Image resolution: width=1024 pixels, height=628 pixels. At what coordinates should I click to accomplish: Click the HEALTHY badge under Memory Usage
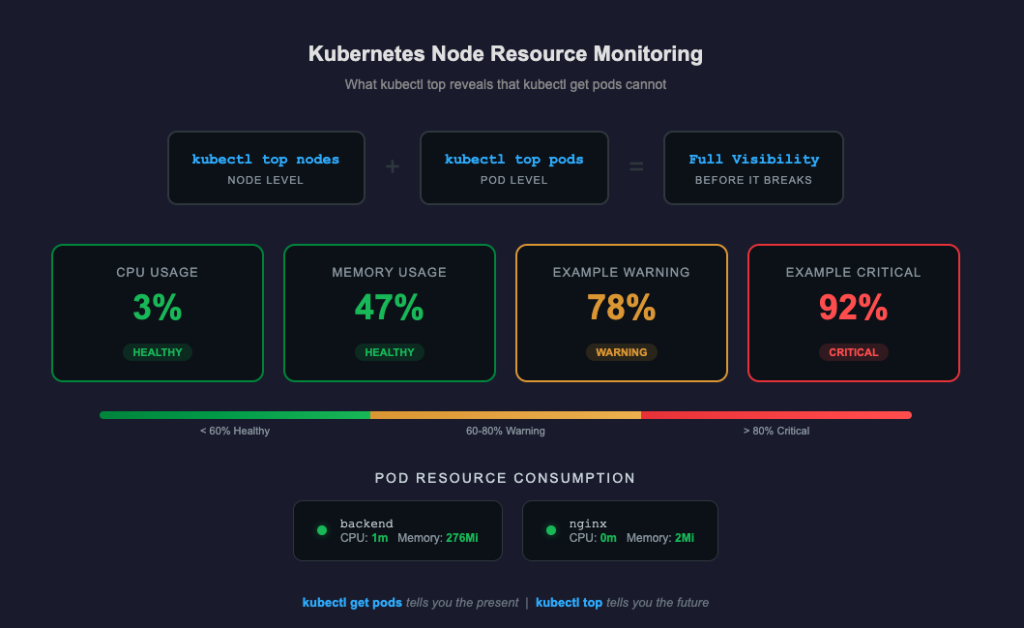(389, 352)
